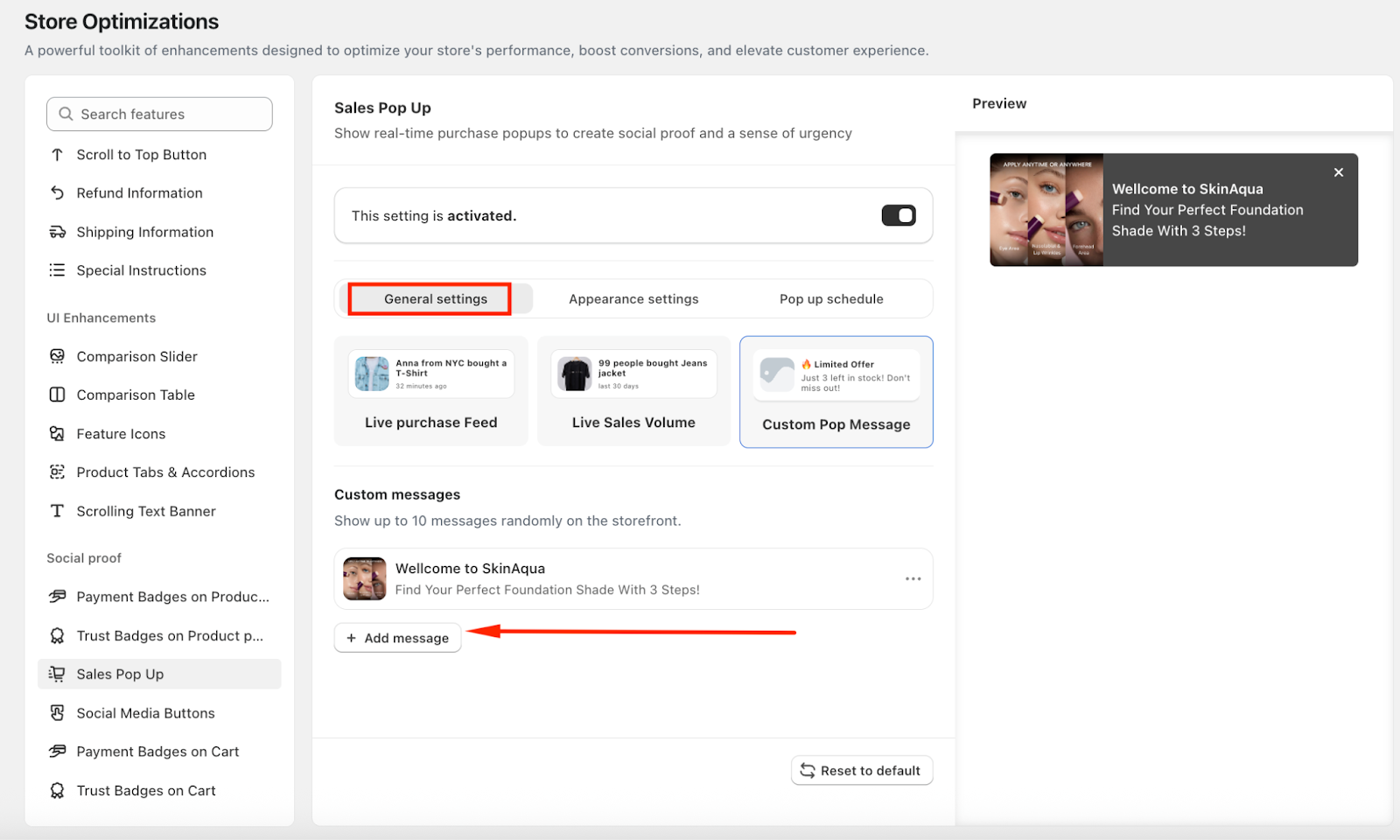Open the Appearance settings tab
The width and height of the screenshot is (1400, 840).
633,299
